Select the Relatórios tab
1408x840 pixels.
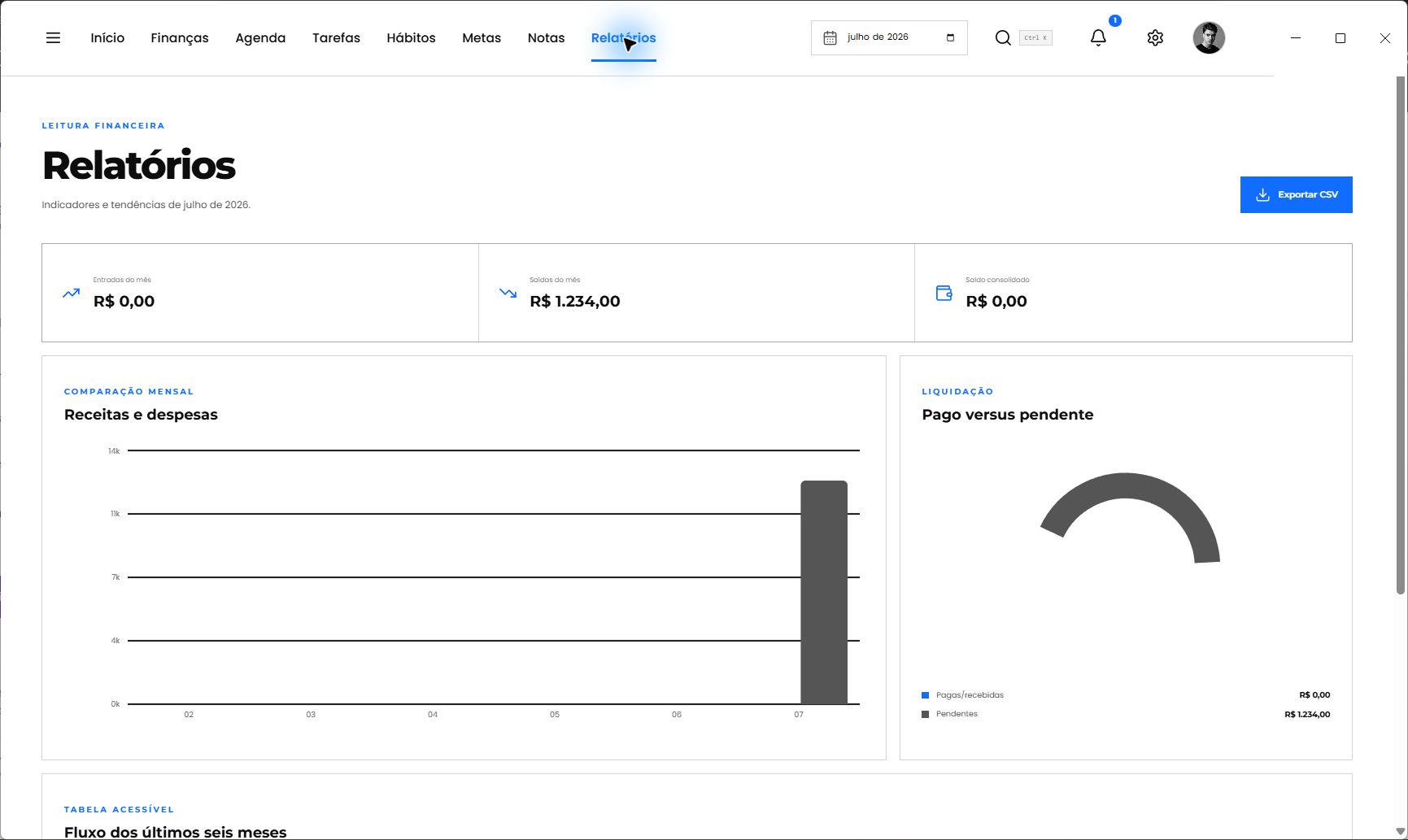point(624,38)
